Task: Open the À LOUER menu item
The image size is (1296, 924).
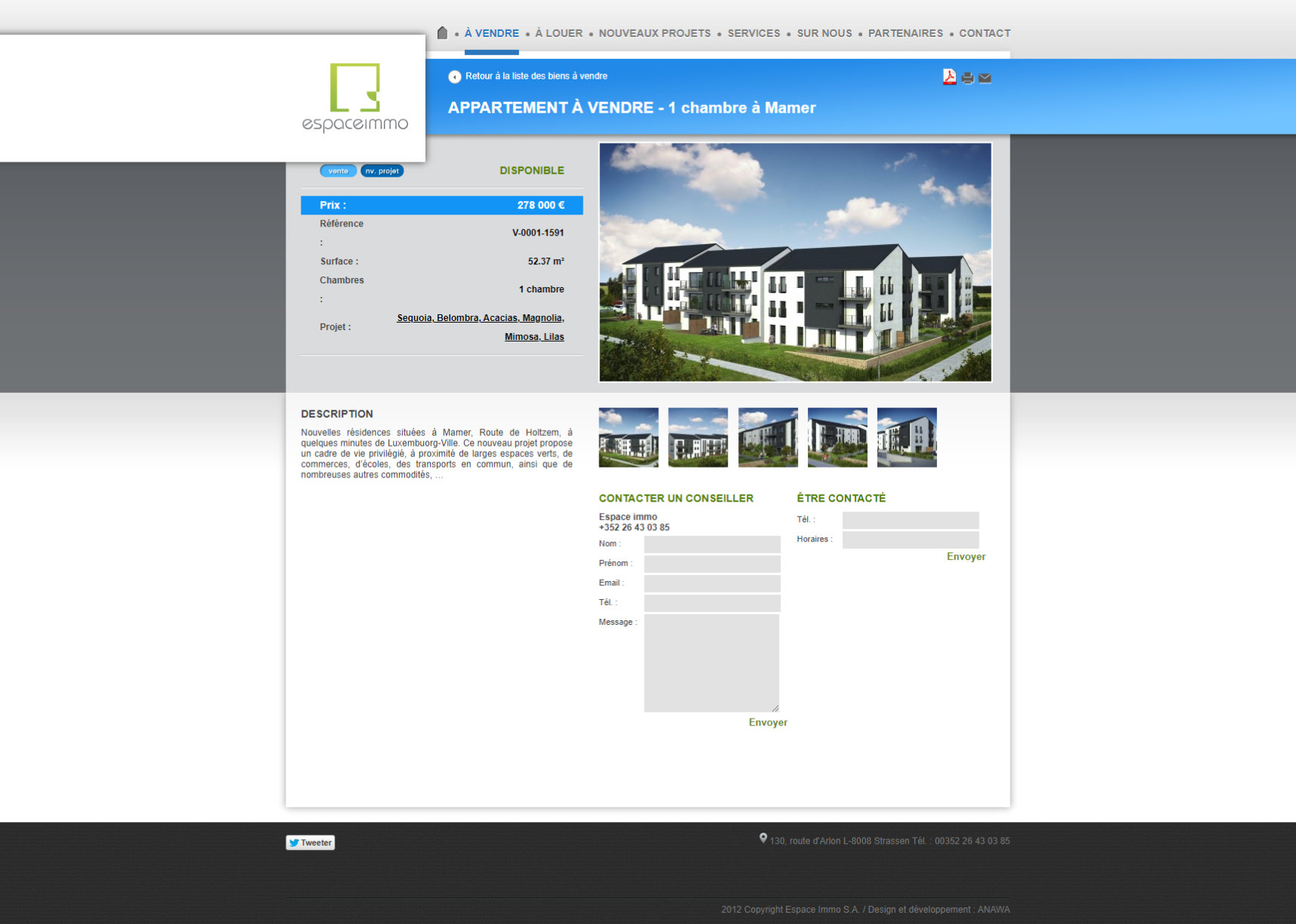Action: pyautogui.click(x=558, y=33)
